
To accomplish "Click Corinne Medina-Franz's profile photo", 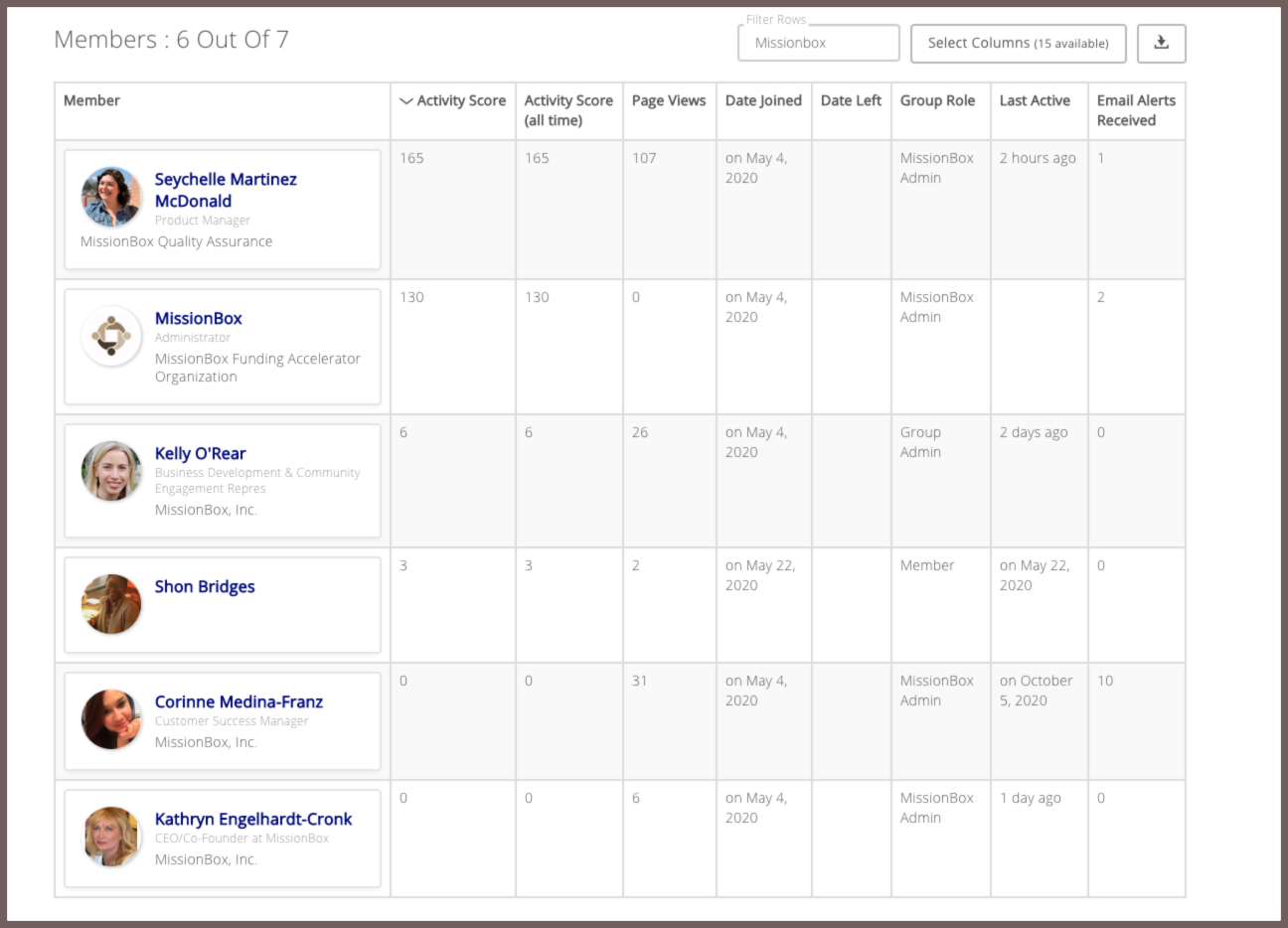I will 111,719.
